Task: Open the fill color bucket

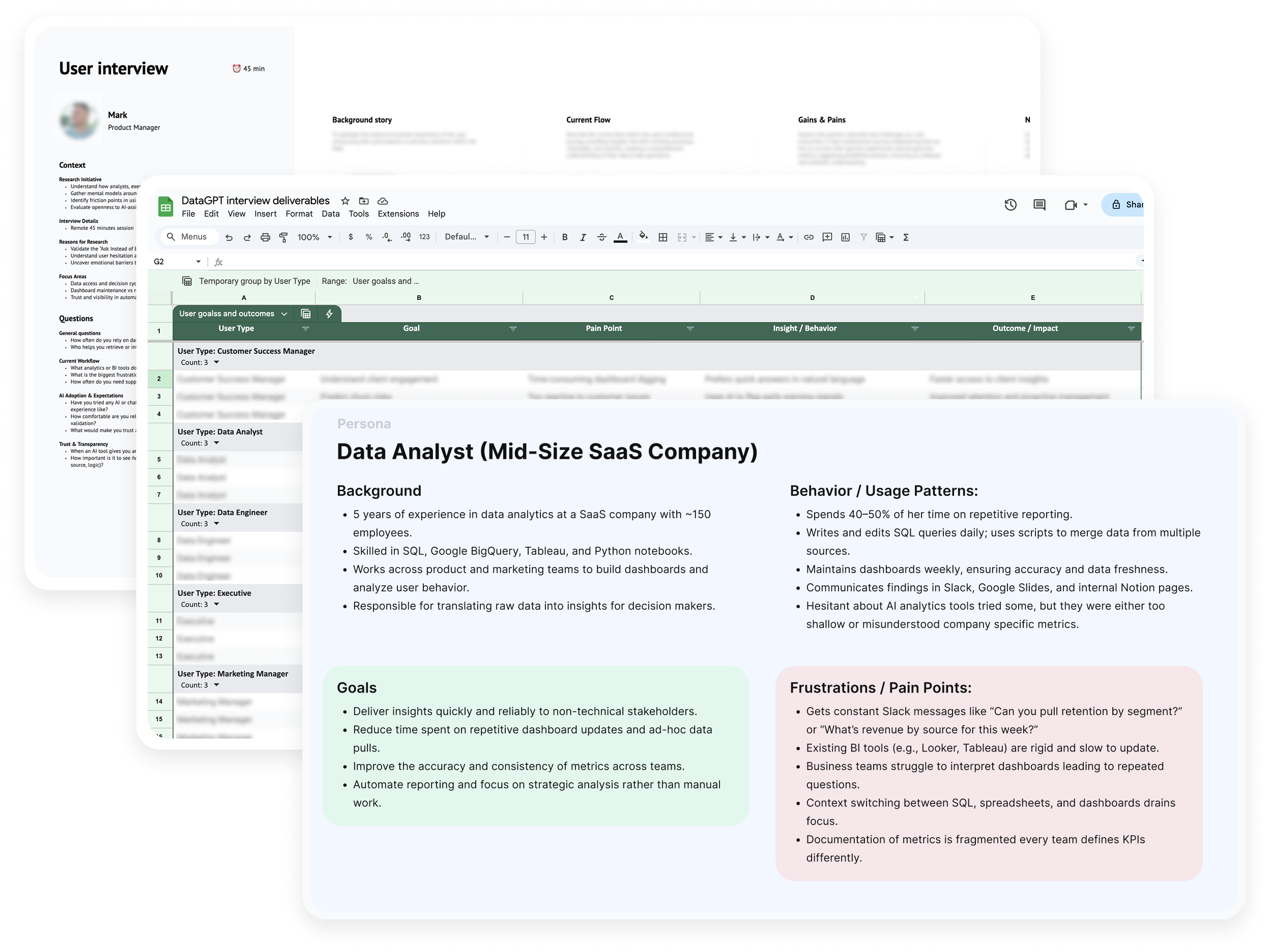Action: (644, 236)
